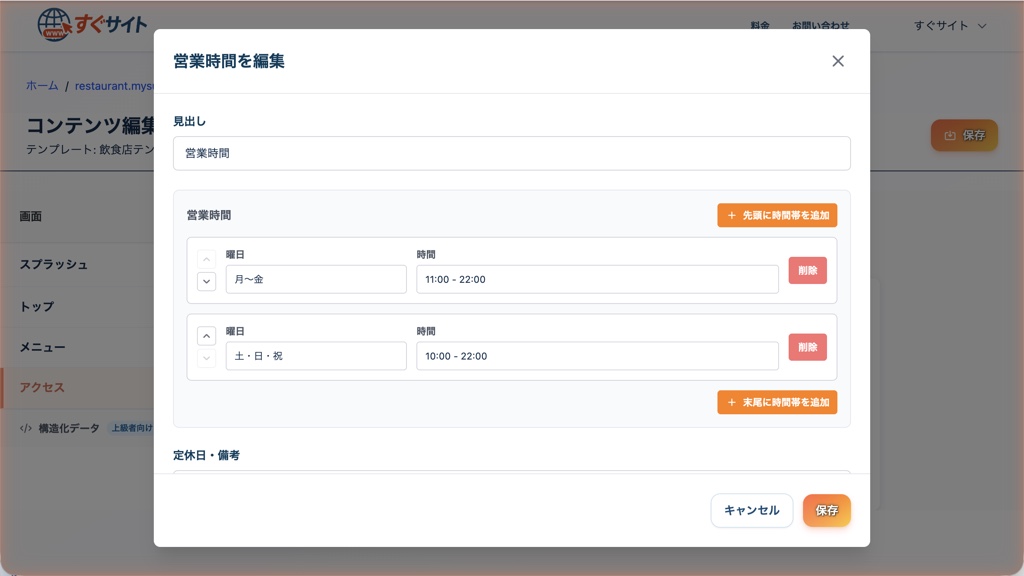Click 末尾に時間帯を追加 button
The height and width of the screenshot is (576, 1024).
point(777,402)
